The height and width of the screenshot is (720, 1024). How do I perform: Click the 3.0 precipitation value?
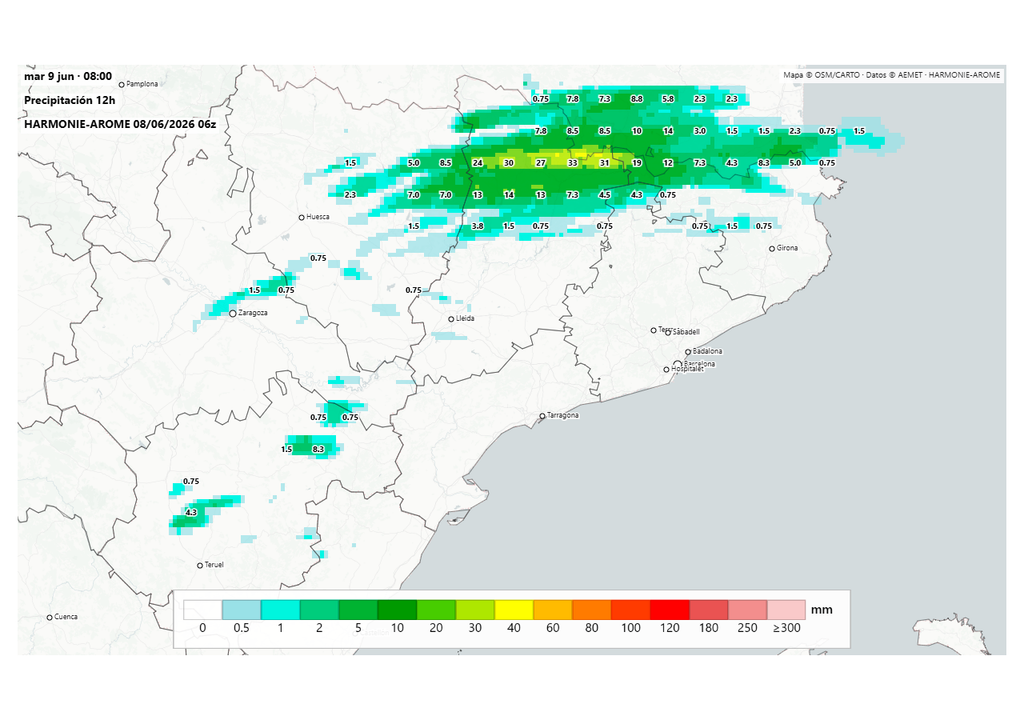click(x=699, y=131)
